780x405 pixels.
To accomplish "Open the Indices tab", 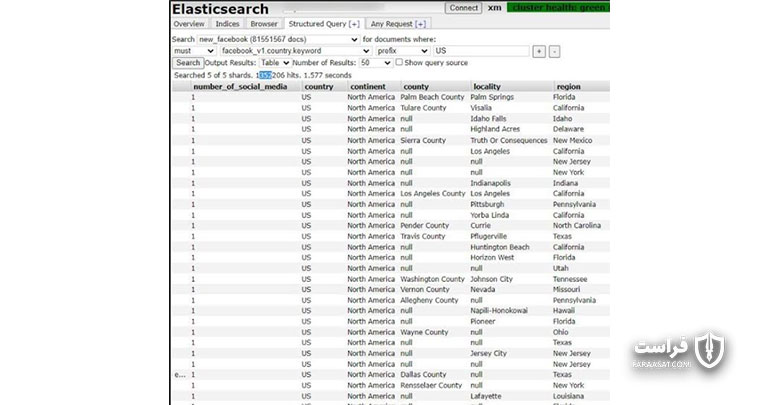I will click(x=227, y=24).
